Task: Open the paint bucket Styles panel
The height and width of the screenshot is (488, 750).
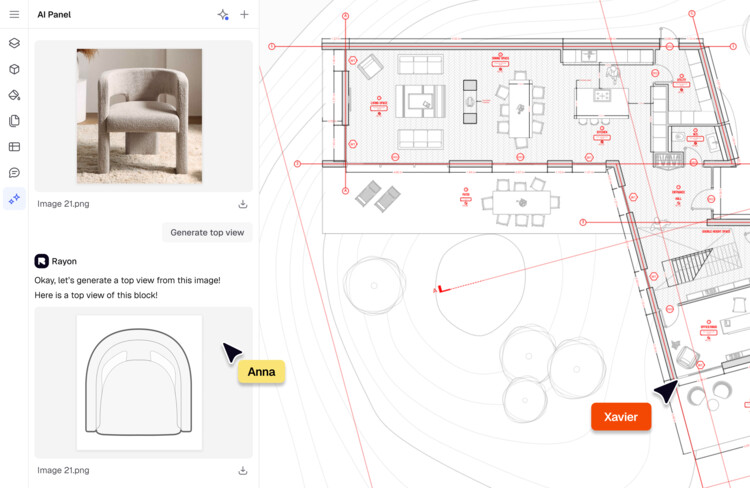Action: (x=14, y=95)
